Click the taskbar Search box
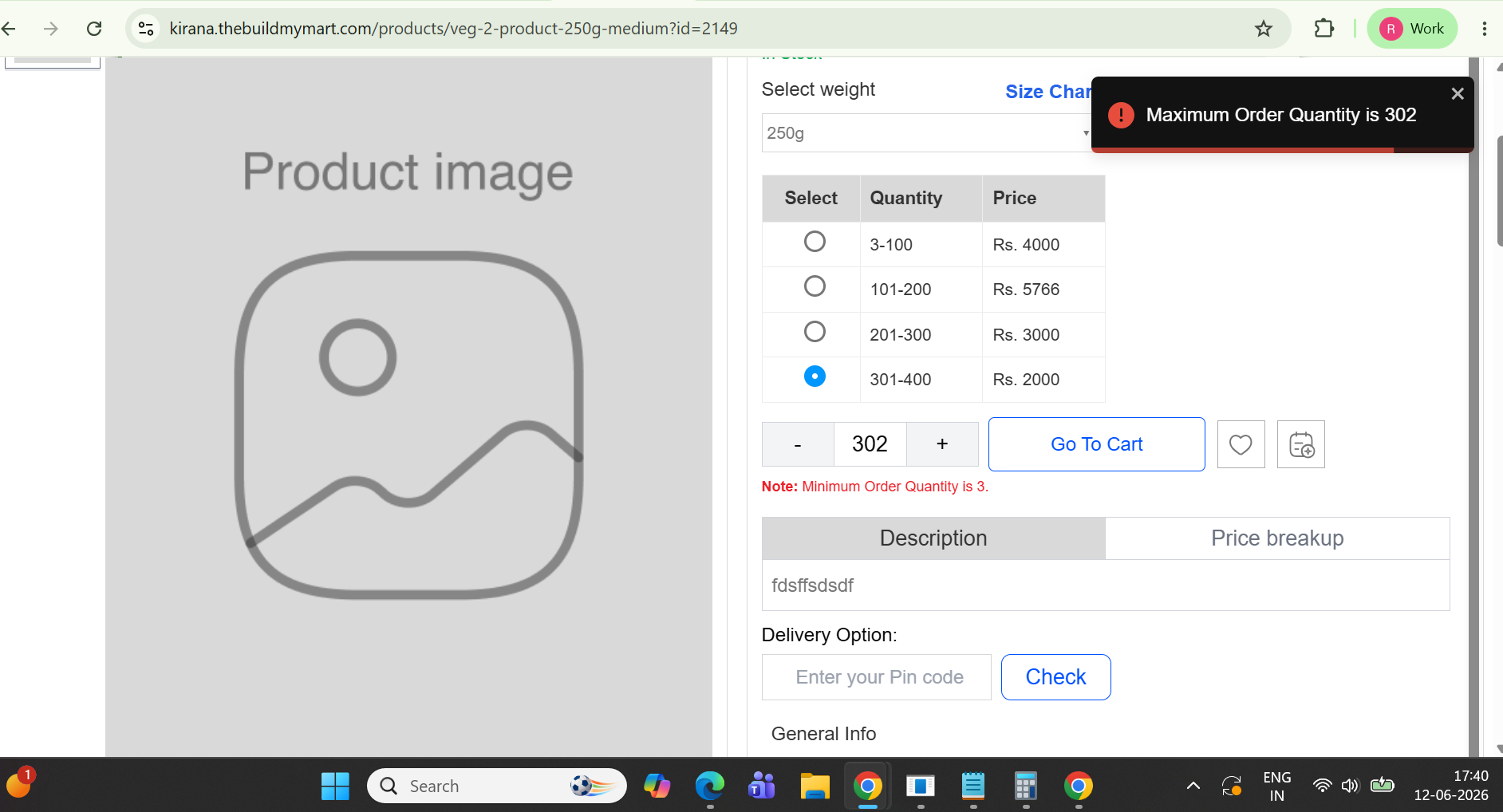This screenshot has height=812, width=1503. [x=497, y=786]
